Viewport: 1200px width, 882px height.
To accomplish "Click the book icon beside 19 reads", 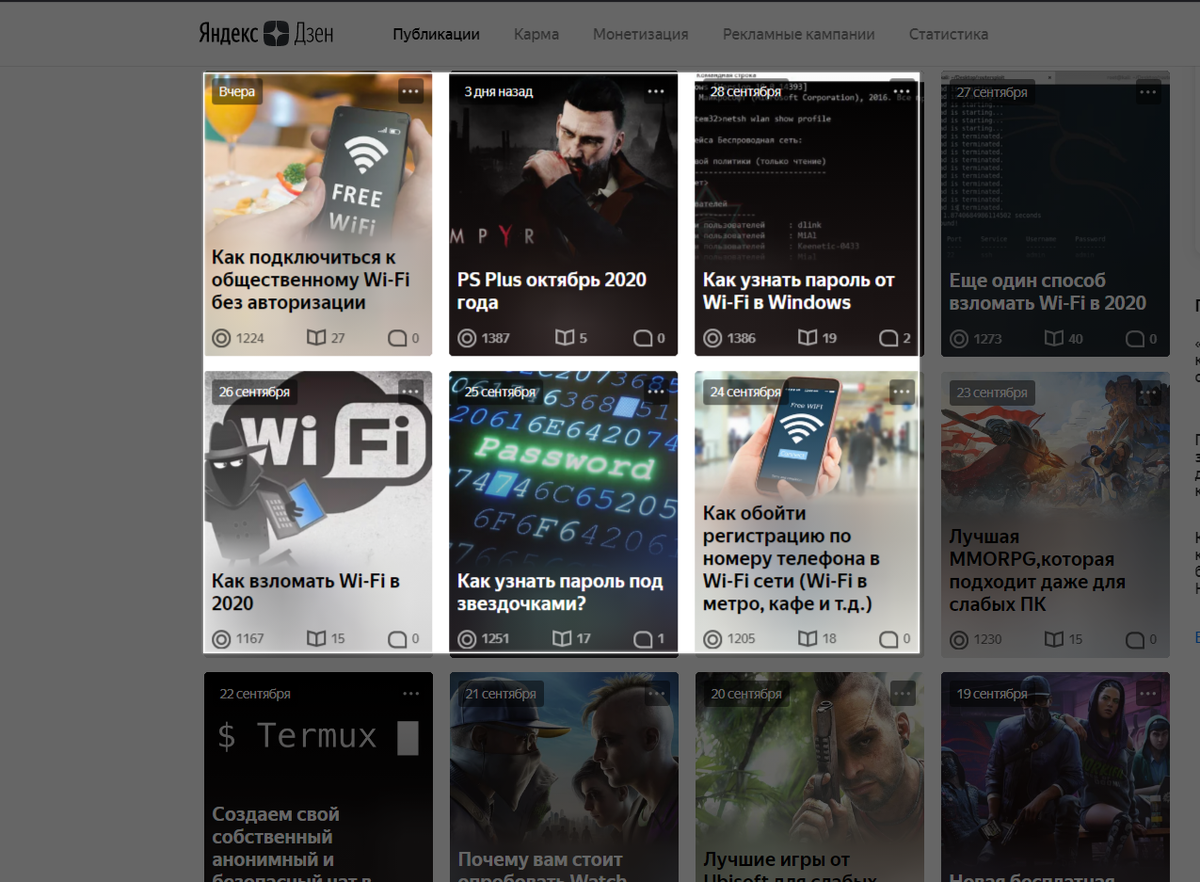I will click(x=807, y=338).
